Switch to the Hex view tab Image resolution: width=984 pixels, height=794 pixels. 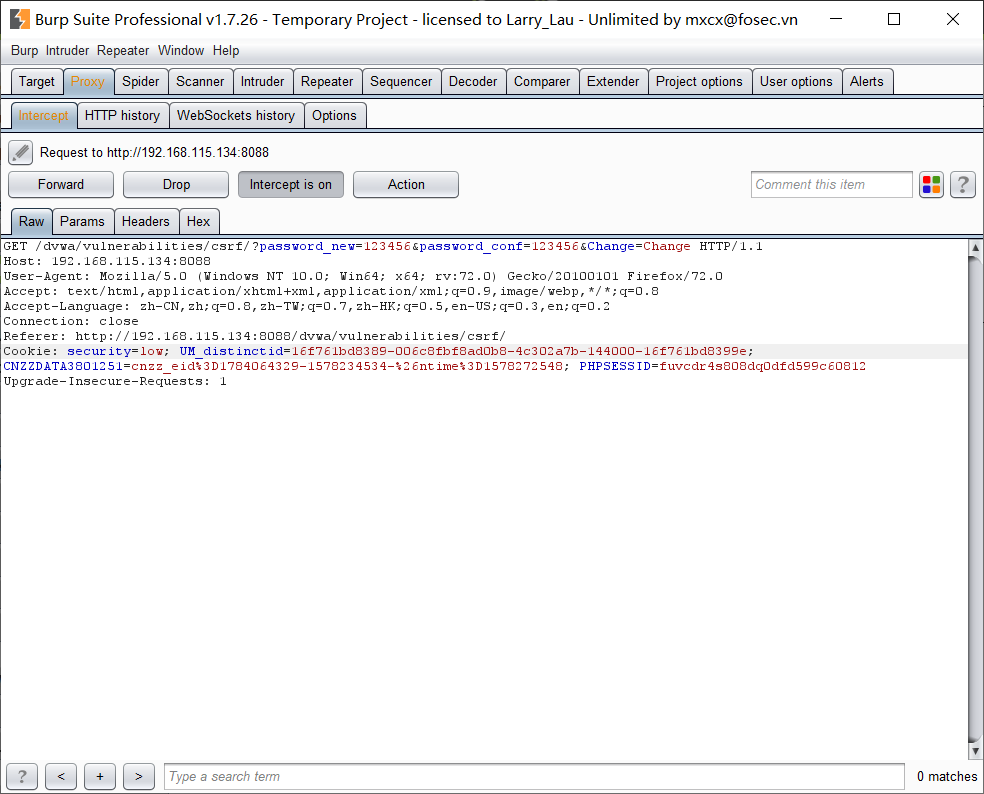pyautogui.click(x=198, y=222)
